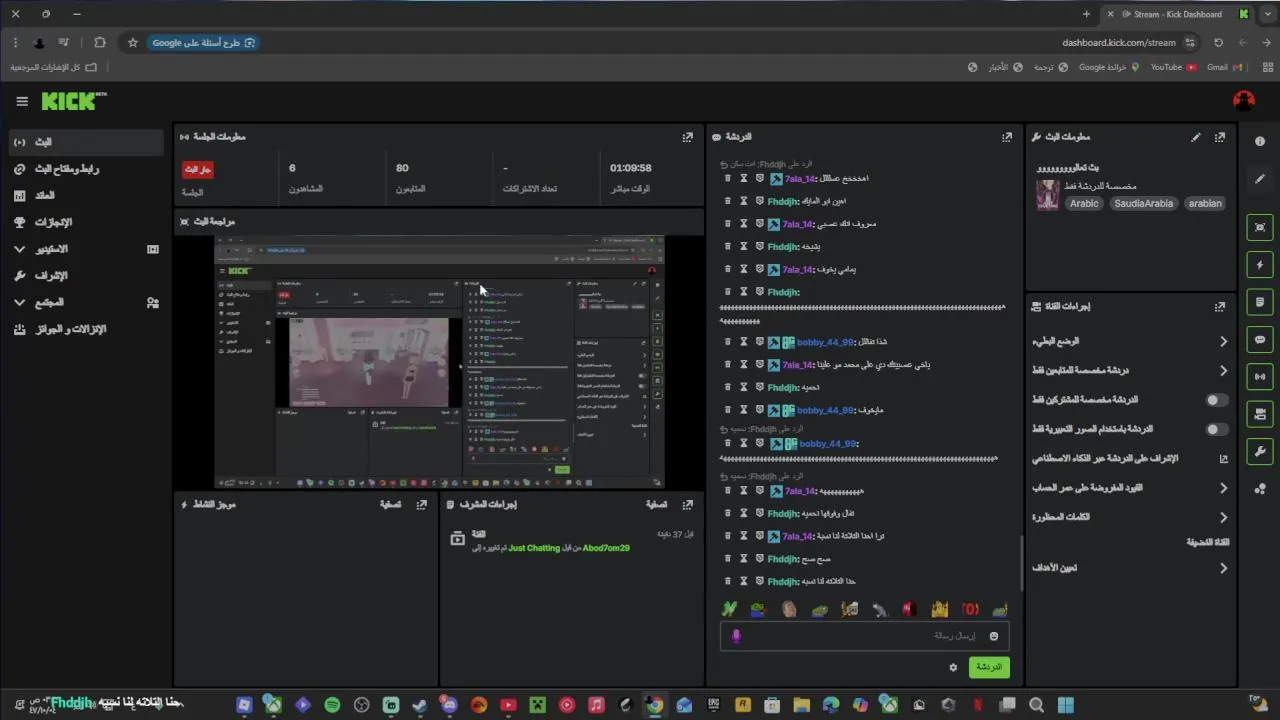Click the arabian stream tag
The height and width of the screenshot is (720, 1280).
pyautogui.click(x=1205, y=203)
